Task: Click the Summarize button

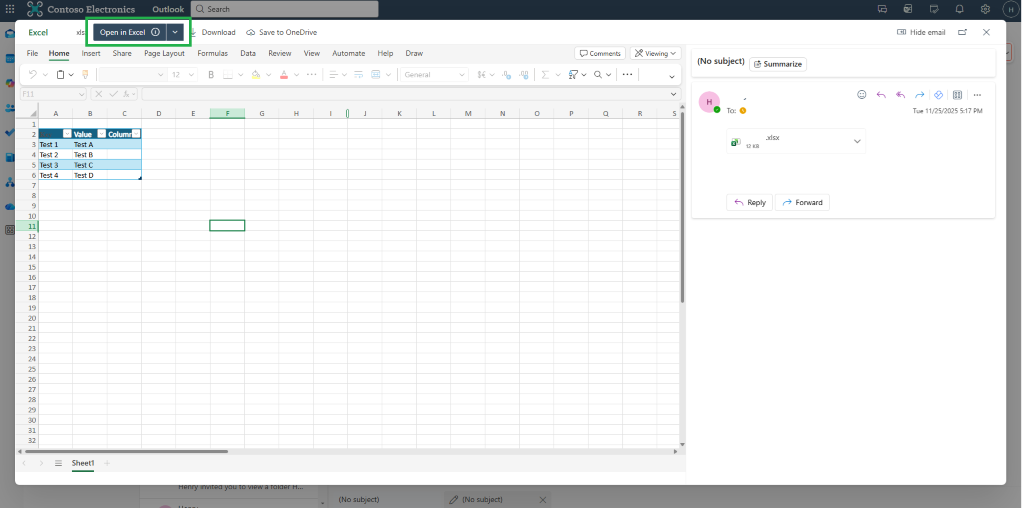Action: coord(778,64)
